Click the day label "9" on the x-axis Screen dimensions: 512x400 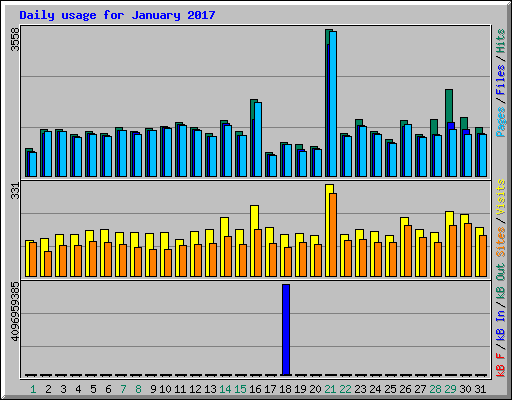pyautogui.click(x=153, y=389)
